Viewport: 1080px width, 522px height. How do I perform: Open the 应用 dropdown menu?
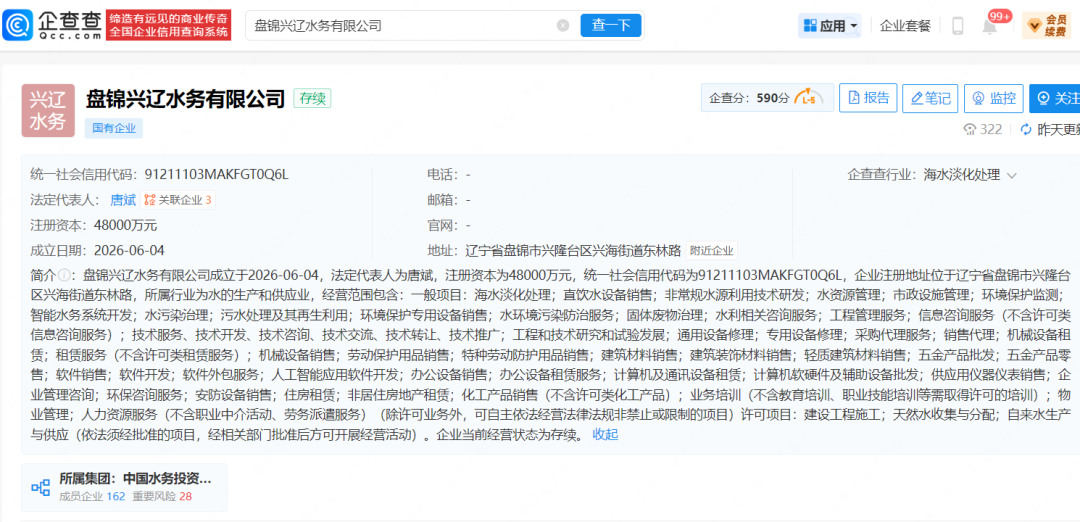point(830,26)
